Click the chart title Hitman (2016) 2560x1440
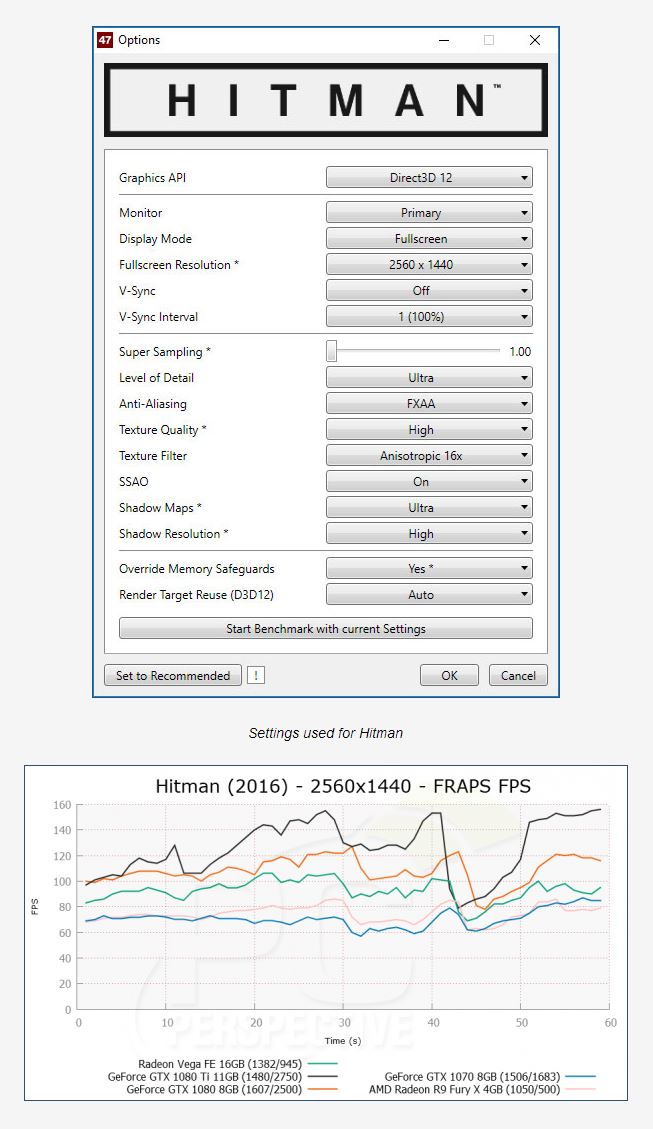This screenshot has height=1129, width=653. click(x=343, y=786)
